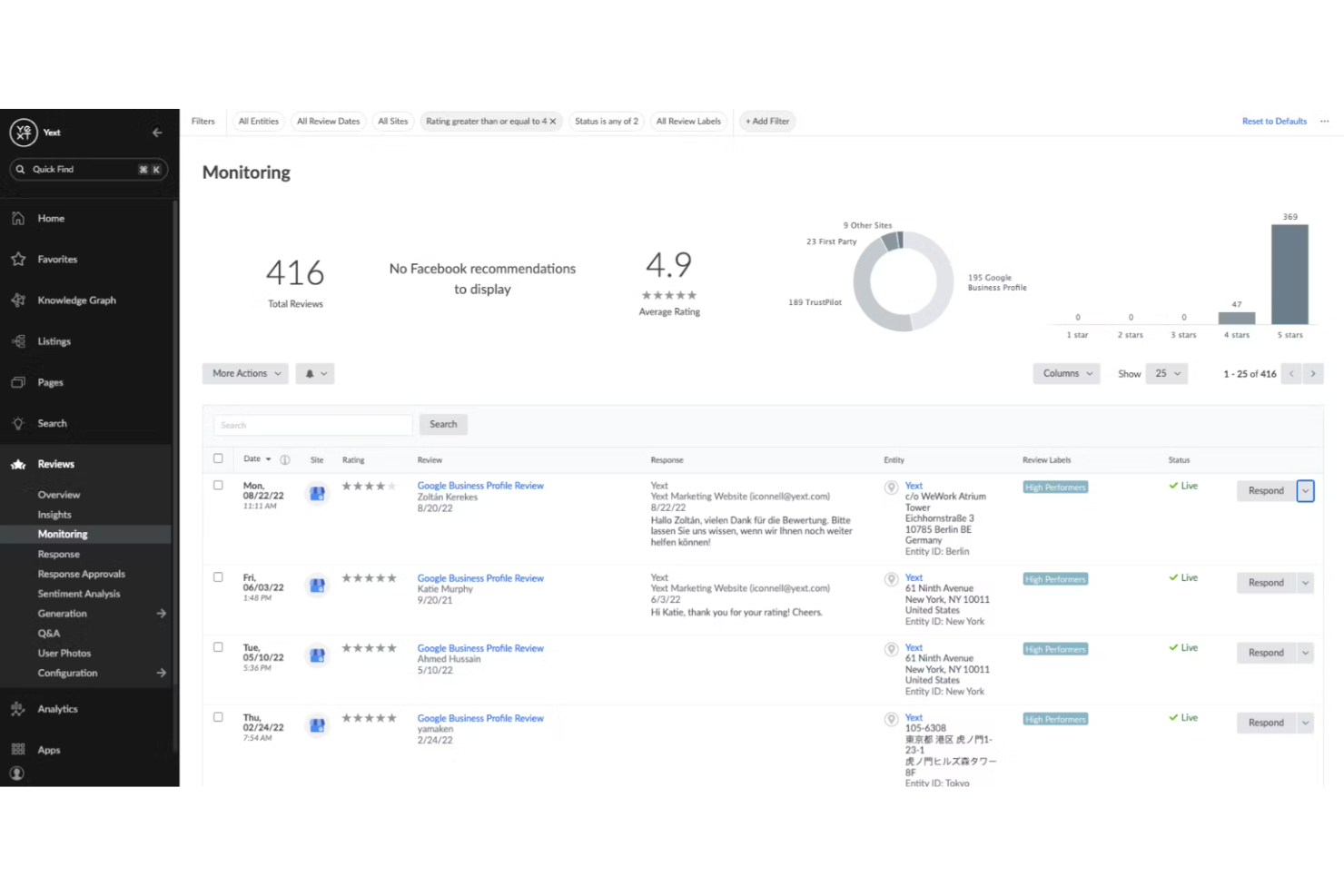Check the yamaken review checkbox
Image resolution: width=1344 pixels, height=896 pixels.
tap(218, 717)
